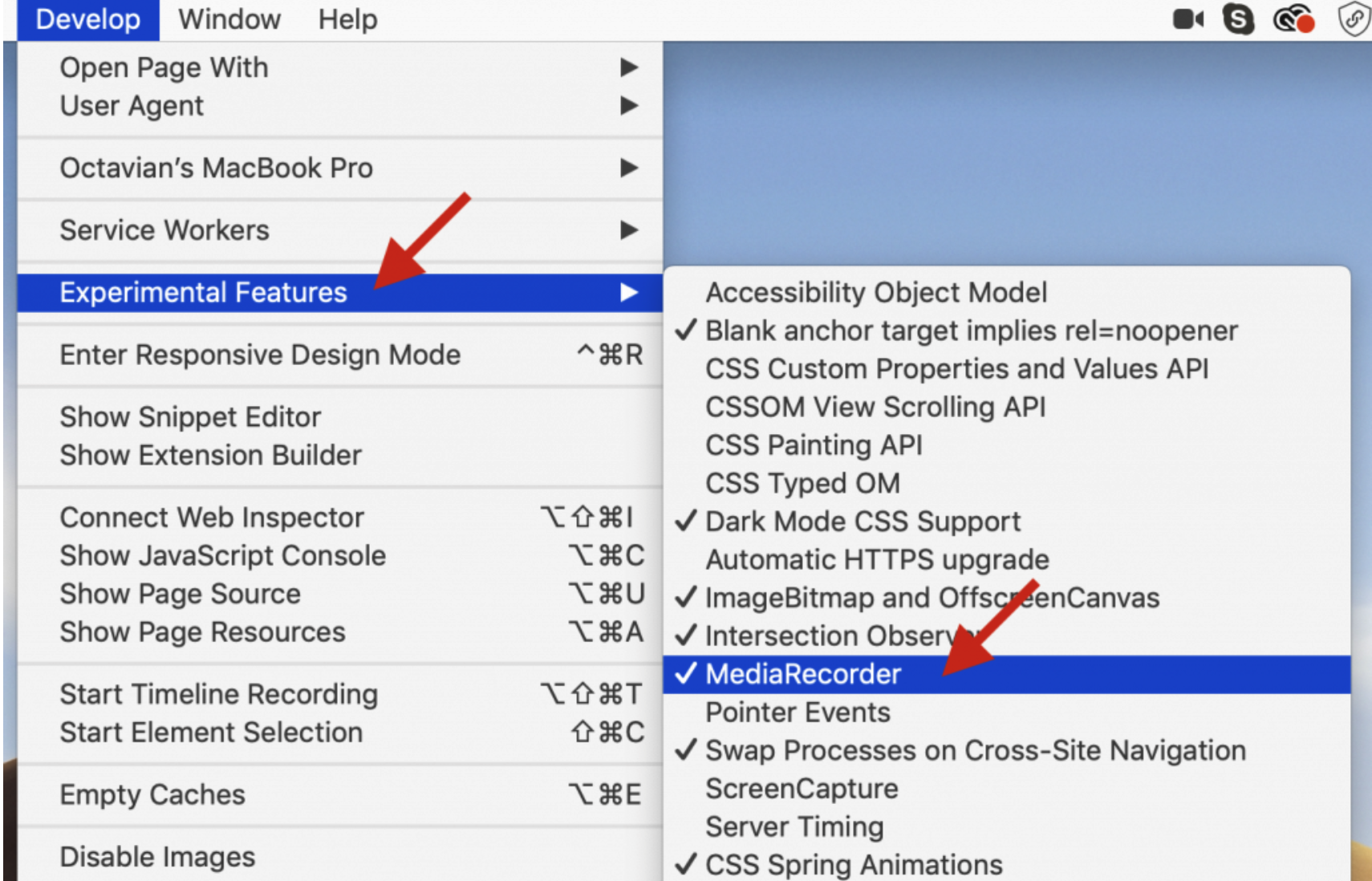This screenshot has height=881, width=1372.
Task: Click the shield link icon in menu bar
Action: (1354, 18)
